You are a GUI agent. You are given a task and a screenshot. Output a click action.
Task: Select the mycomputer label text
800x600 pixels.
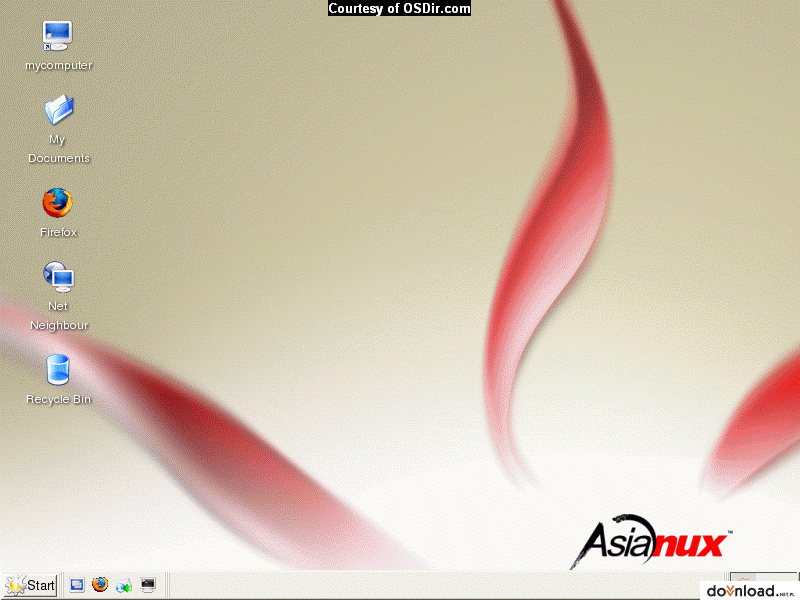pyautogui.click(x=59, y=65)
